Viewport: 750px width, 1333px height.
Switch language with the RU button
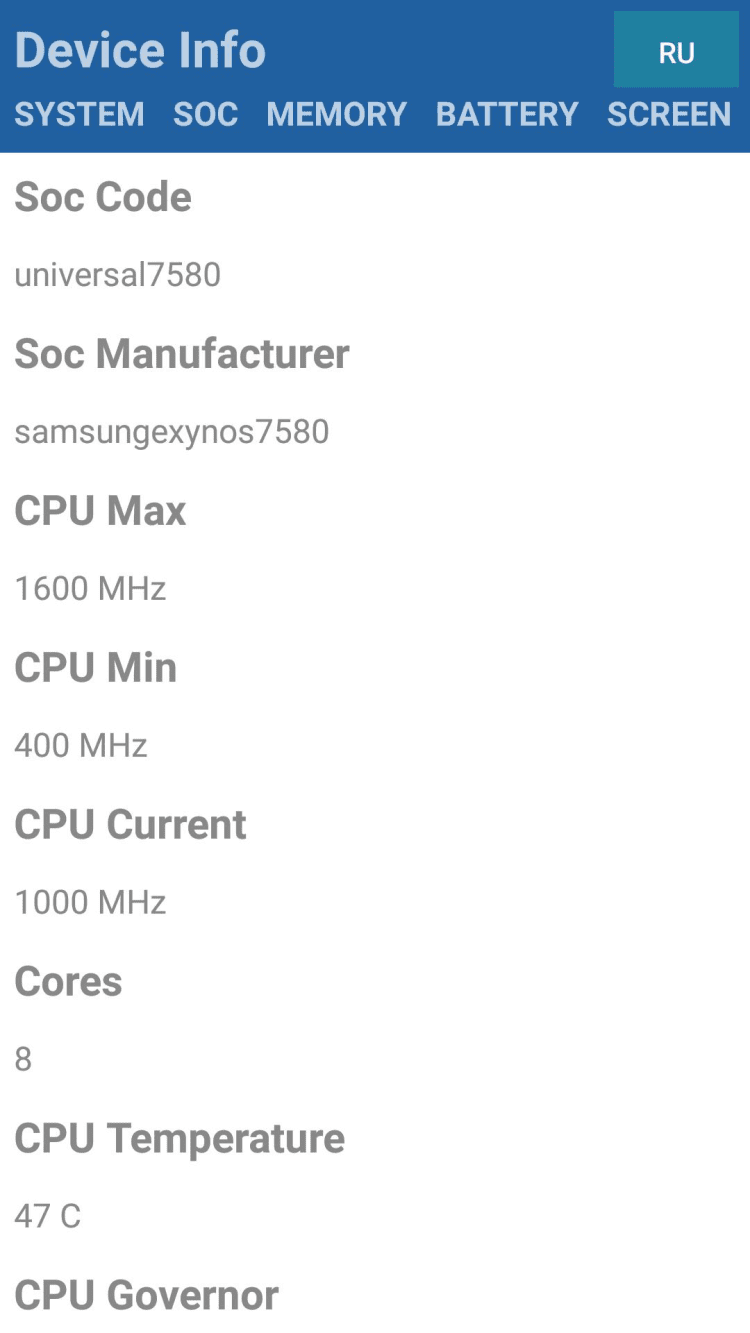[676, 52]
